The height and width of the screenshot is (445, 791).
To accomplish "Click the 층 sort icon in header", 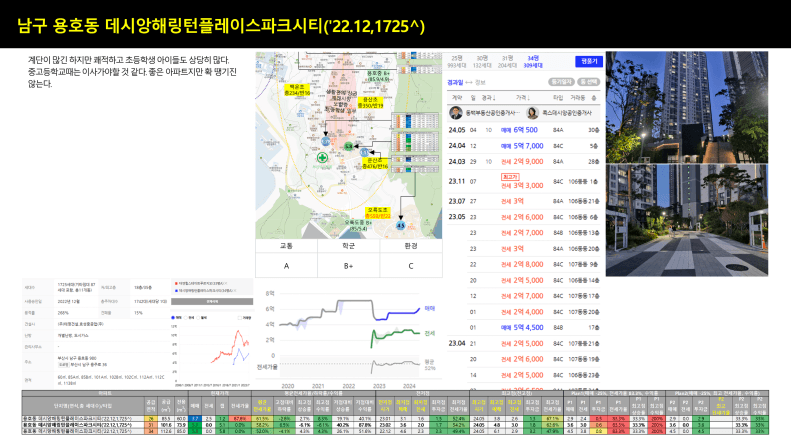I will pos(594,97).
